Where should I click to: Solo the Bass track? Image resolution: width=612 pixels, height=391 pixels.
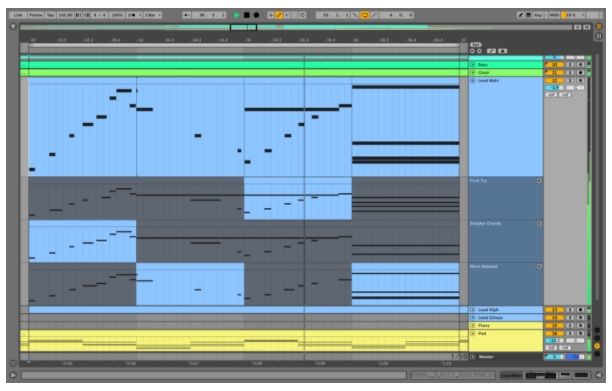(x=571, y=65)
